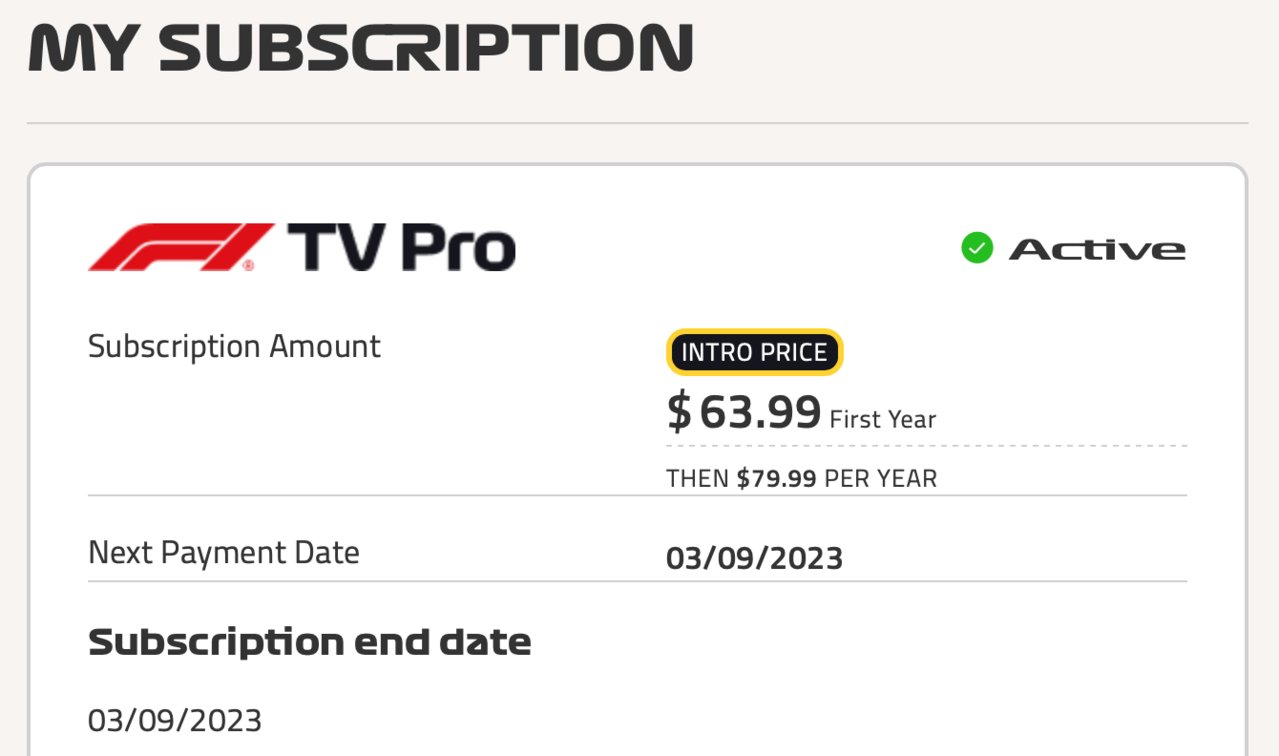Click the MY SUBSCRIPTION heading

tap(361, 46)
